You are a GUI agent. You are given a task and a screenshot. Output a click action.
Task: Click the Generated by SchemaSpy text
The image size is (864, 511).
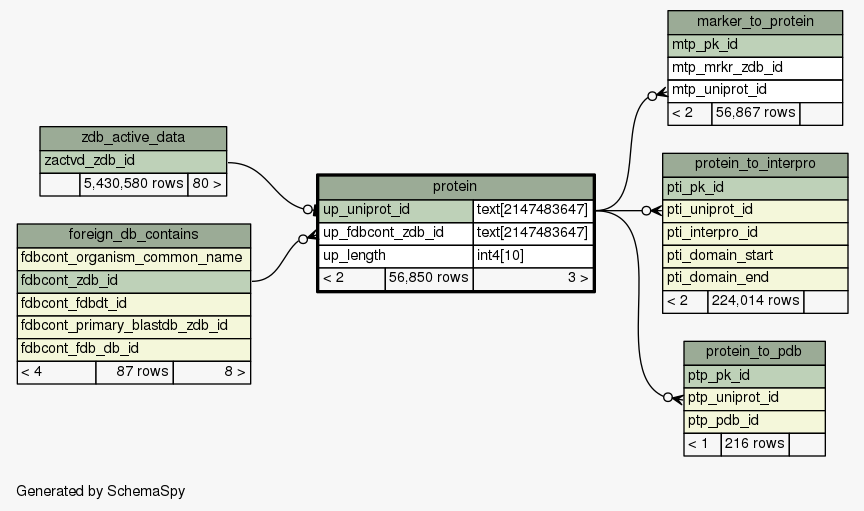(100, 491)
